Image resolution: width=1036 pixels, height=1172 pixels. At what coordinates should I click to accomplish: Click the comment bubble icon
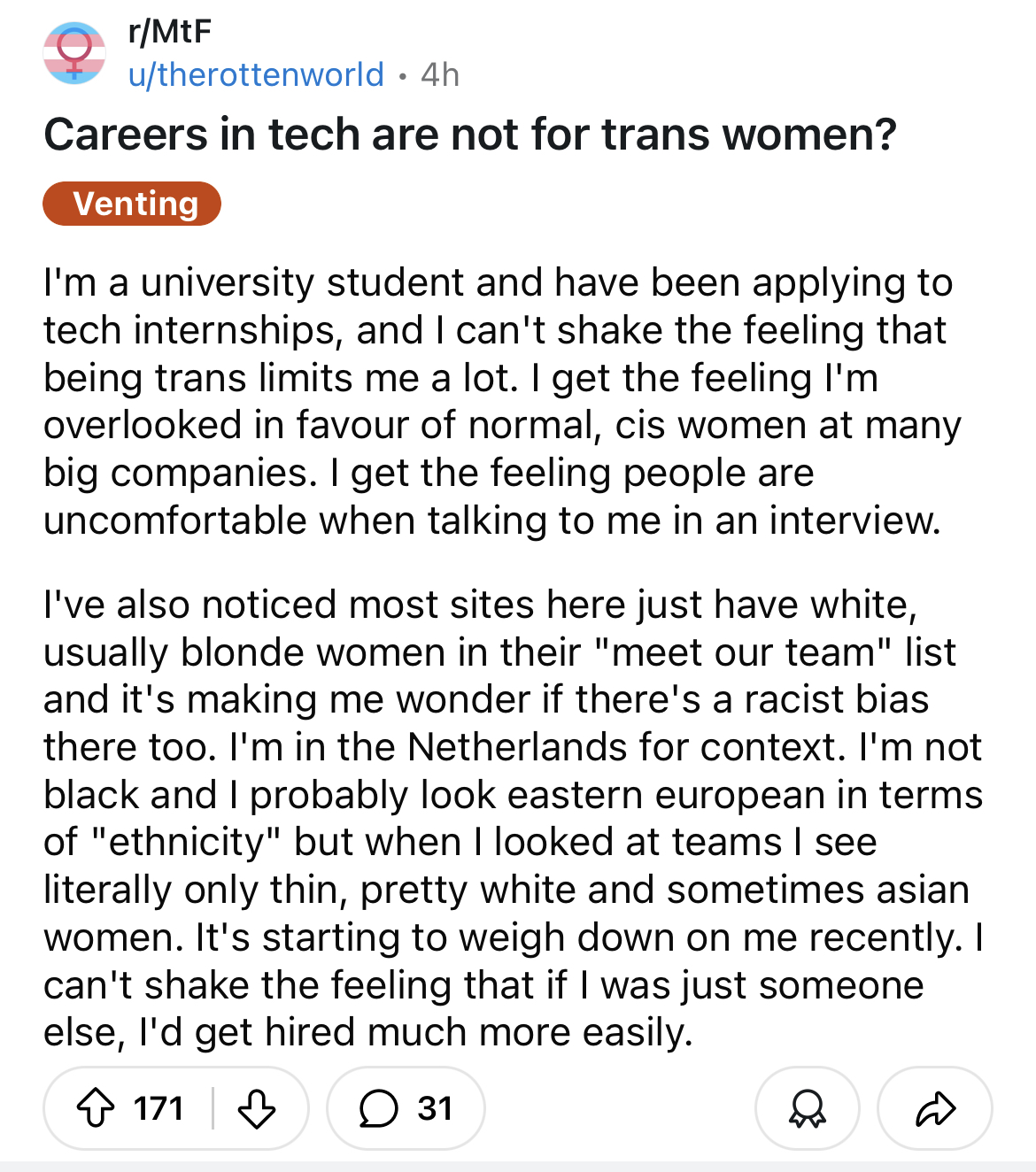click(x=378, y=1108)
